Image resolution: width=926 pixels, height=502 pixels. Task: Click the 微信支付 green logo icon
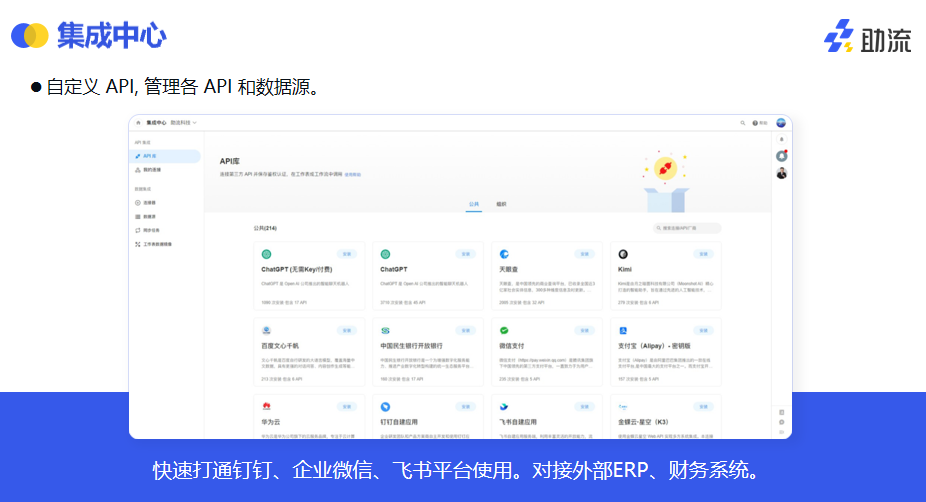[x=505, y=330]
